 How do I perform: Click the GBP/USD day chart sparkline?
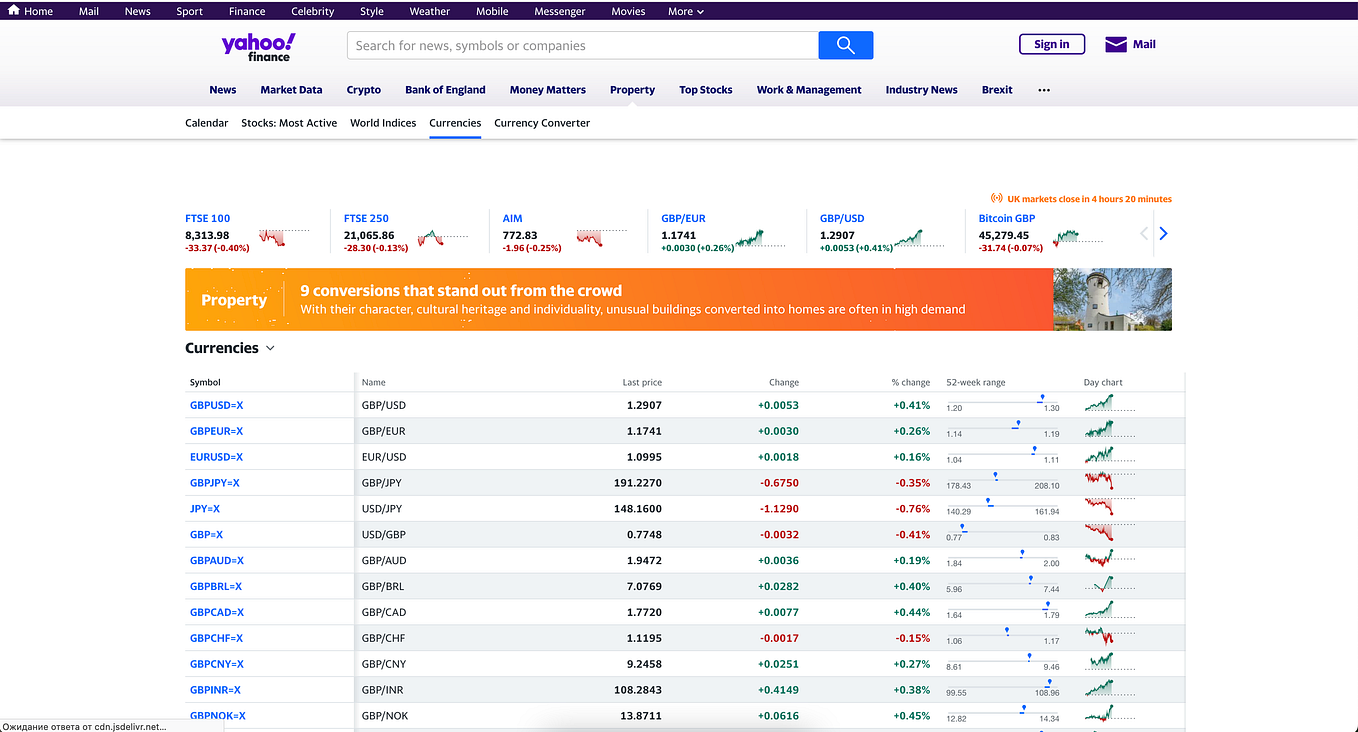1103,405
